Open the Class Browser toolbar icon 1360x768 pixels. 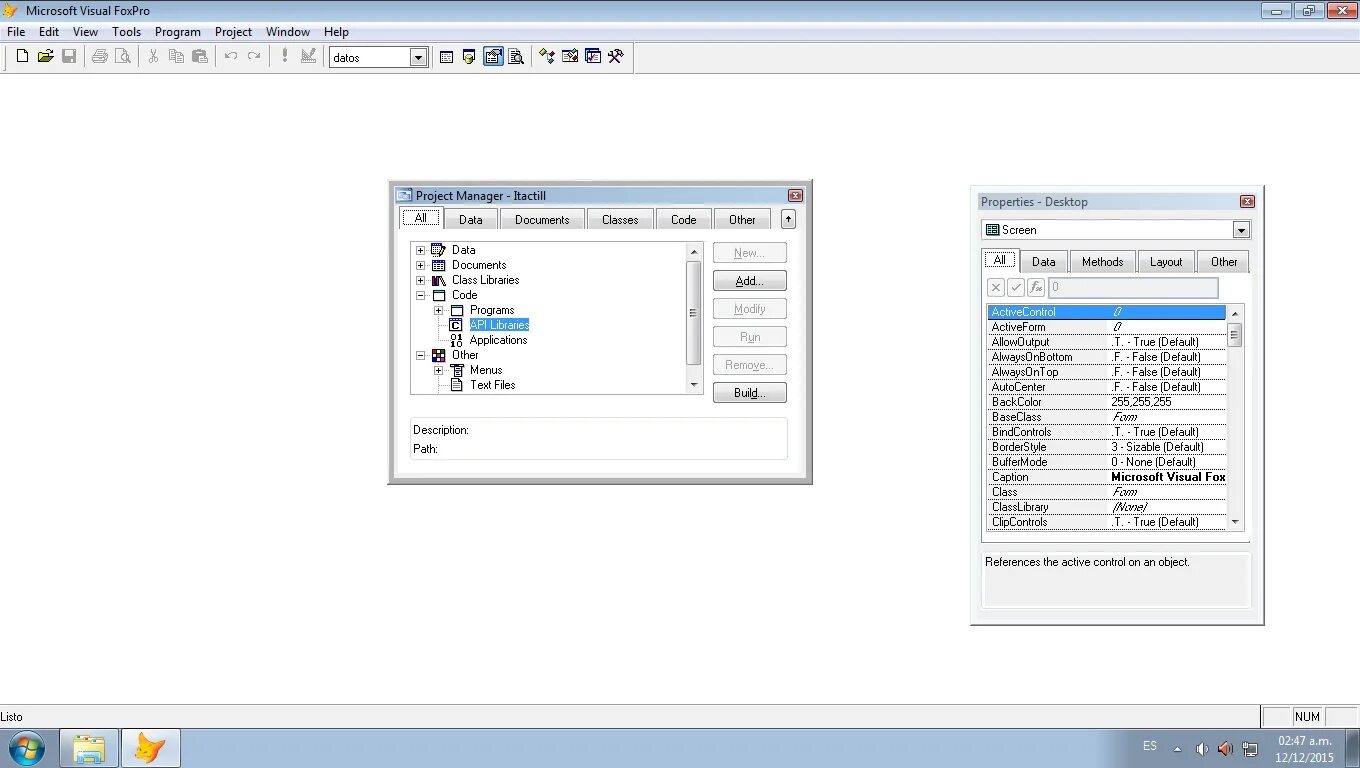point(547,57)
